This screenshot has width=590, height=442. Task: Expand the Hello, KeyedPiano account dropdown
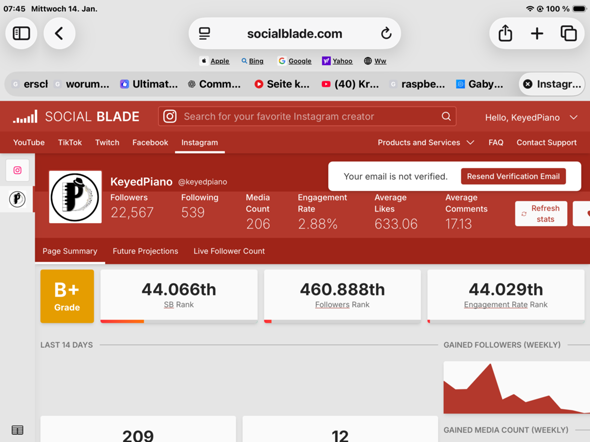(x=531, y=118)
